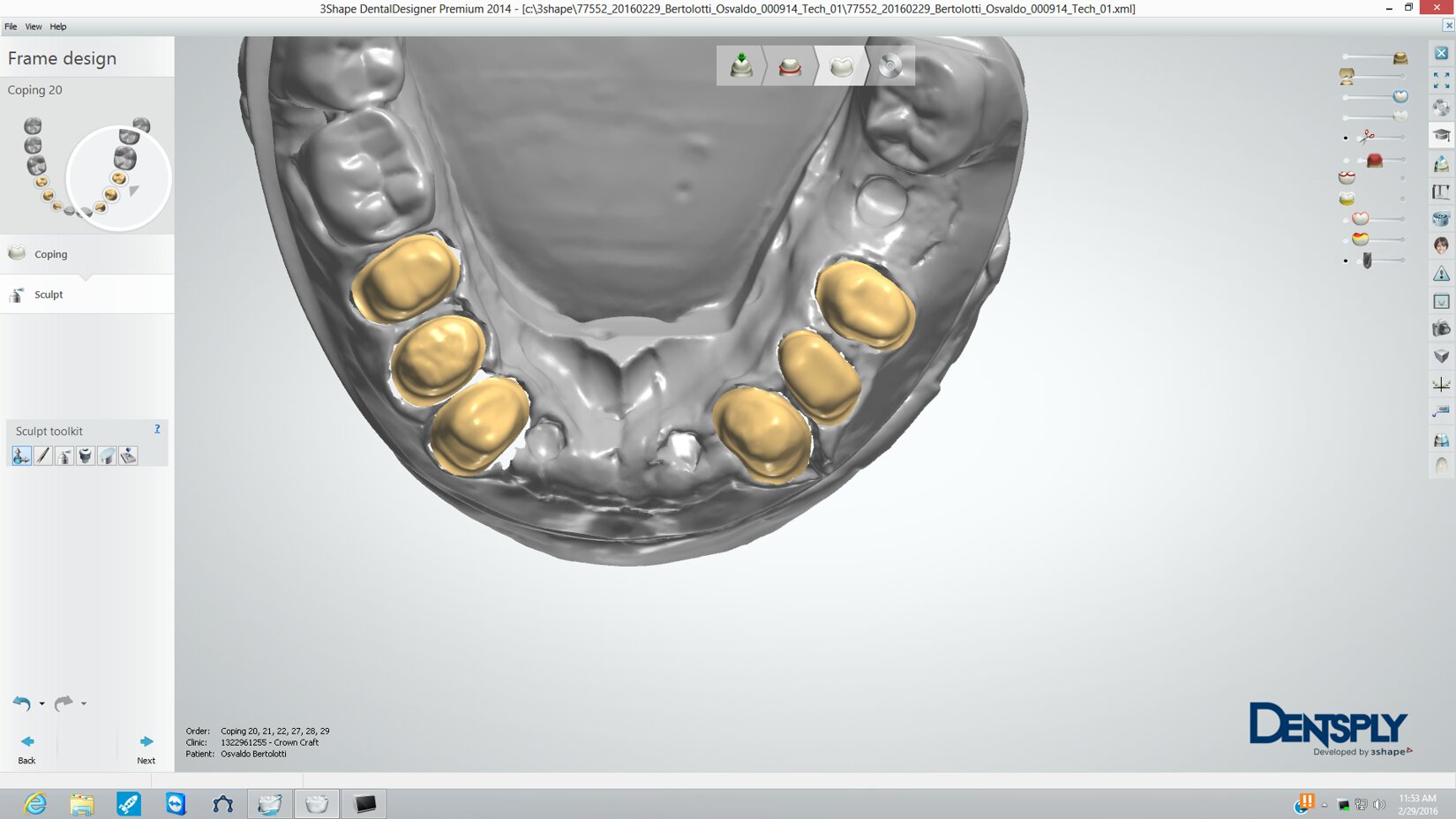Toggle the scissors visibility dot

[x=1346, y=138]
